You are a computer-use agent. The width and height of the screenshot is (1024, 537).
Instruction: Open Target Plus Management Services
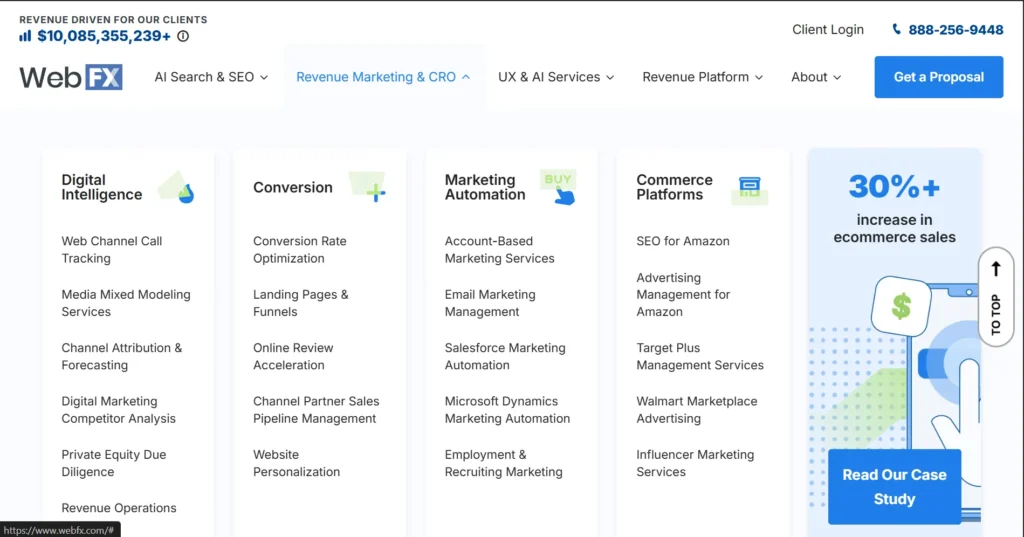(x=699, y=357)
